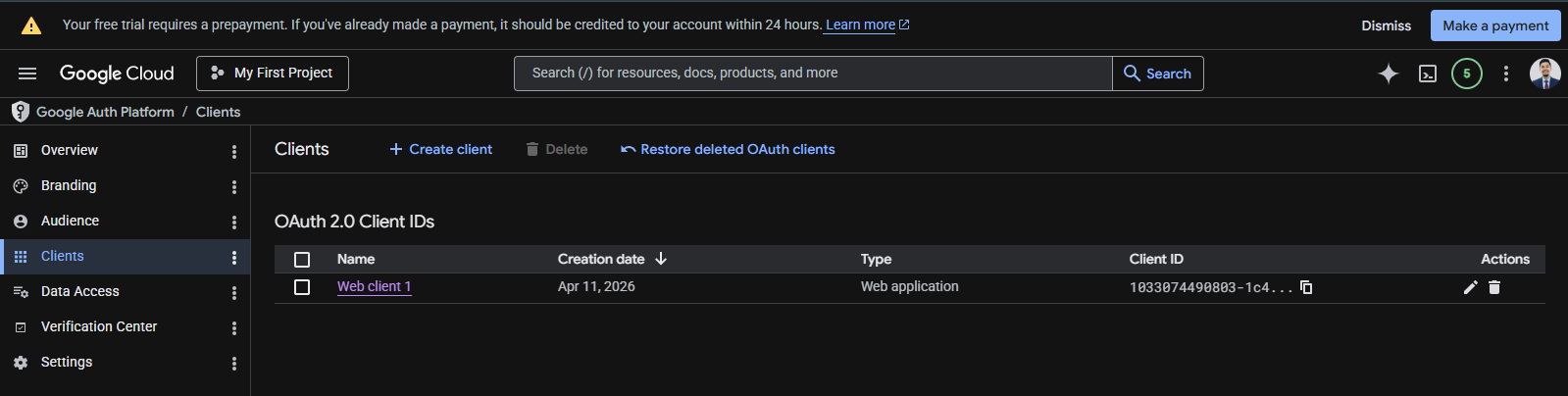Open the Web client 1 link
Screen dimensions: 1568x396
tap(374, 286)
